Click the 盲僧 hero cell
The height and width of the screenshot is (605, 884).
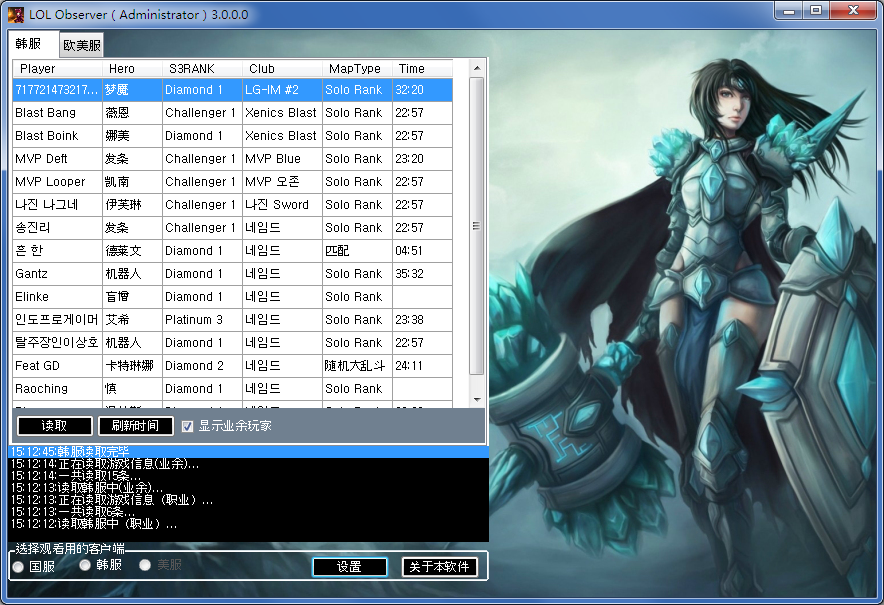click(132, 297)
